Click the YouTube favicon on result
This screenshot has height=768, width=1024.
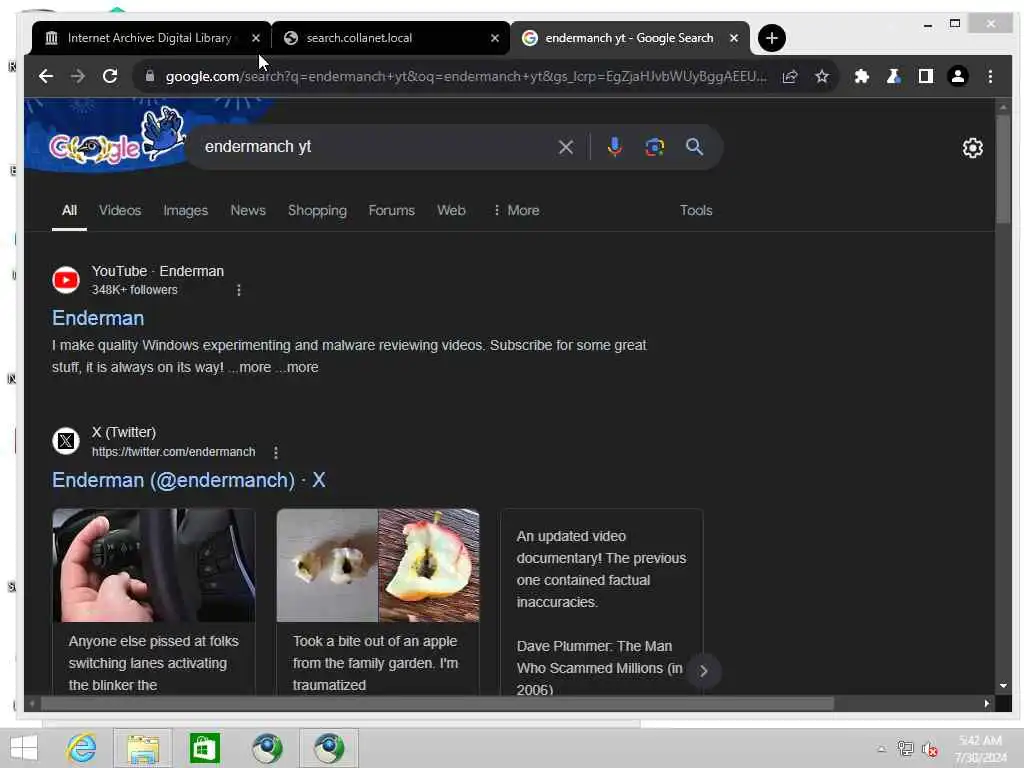tap(66, 280)
